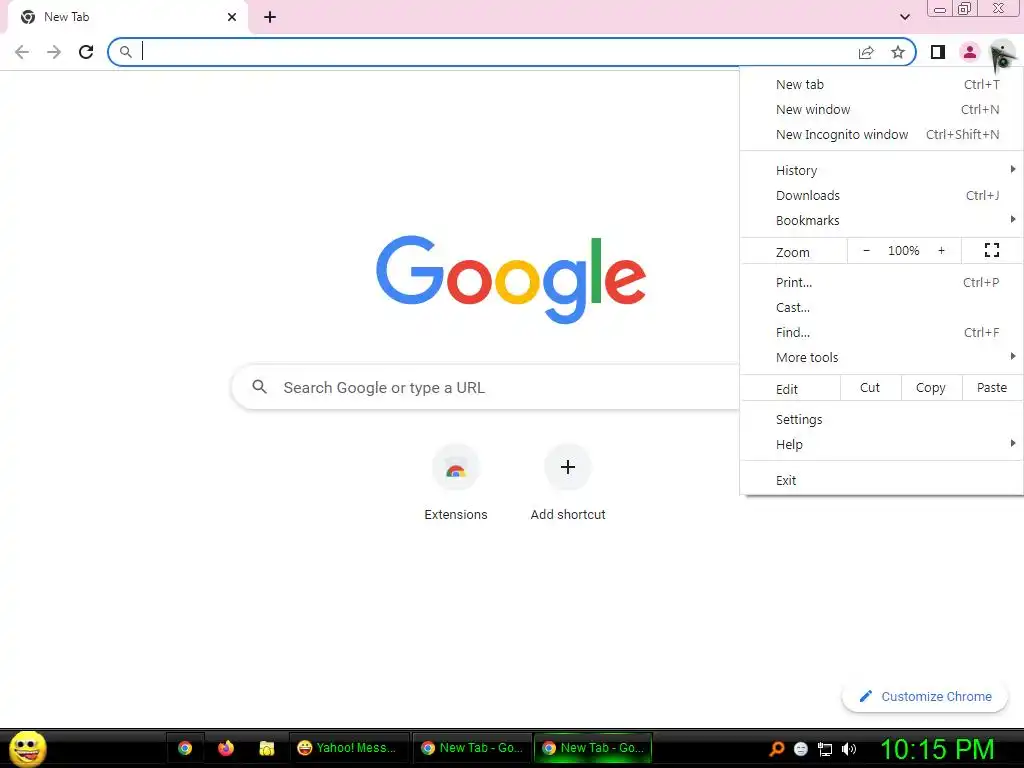Enter fullscreen with the fullscreen icon

(992, 250)
